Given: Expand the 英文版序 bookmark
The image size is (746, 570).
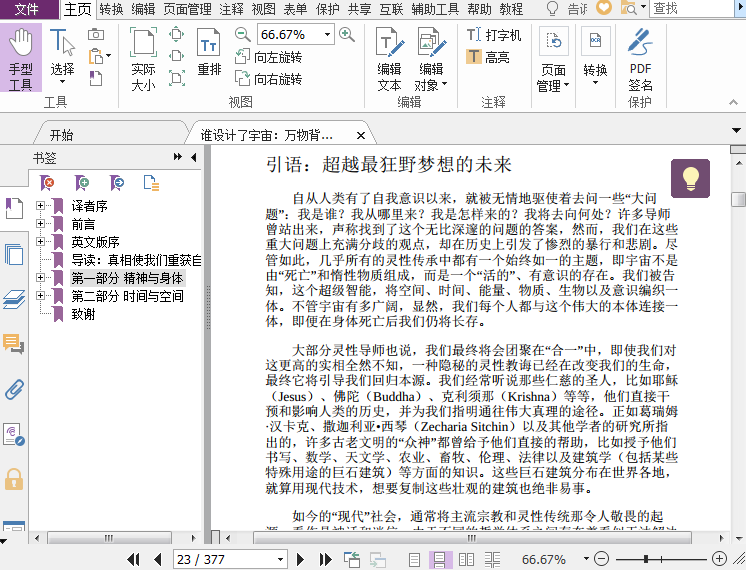Looking at the screenshot, I should (x=40, y=242).
